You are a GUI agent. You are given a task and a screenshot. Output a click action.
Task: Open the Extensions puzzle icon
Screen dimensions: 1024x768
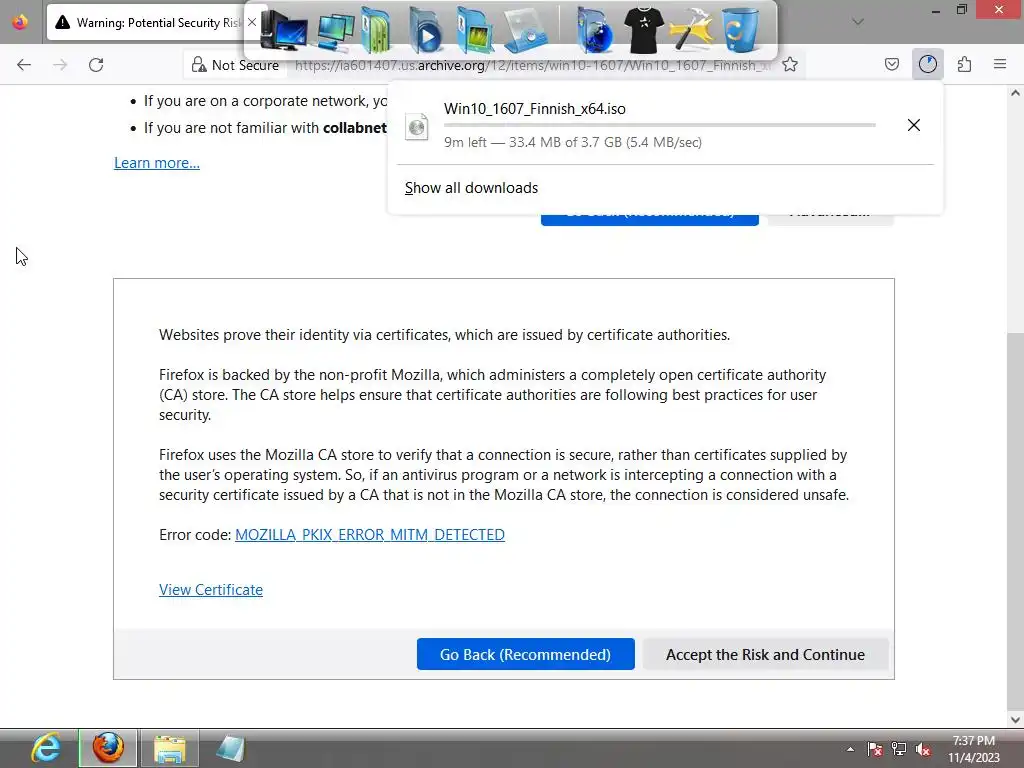pos(964,64)
